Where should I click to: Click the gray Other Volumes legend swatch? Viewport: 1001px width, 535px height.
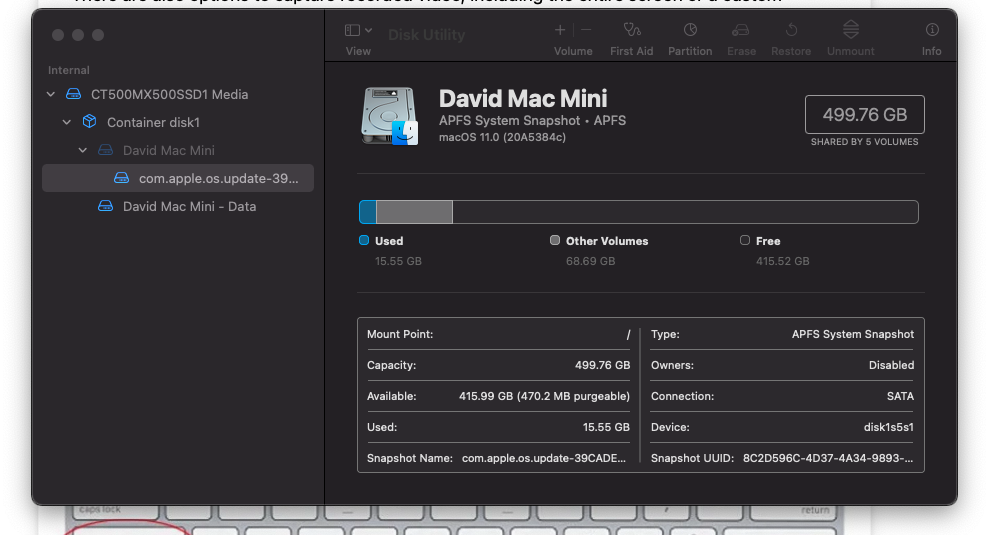(555, 240)
